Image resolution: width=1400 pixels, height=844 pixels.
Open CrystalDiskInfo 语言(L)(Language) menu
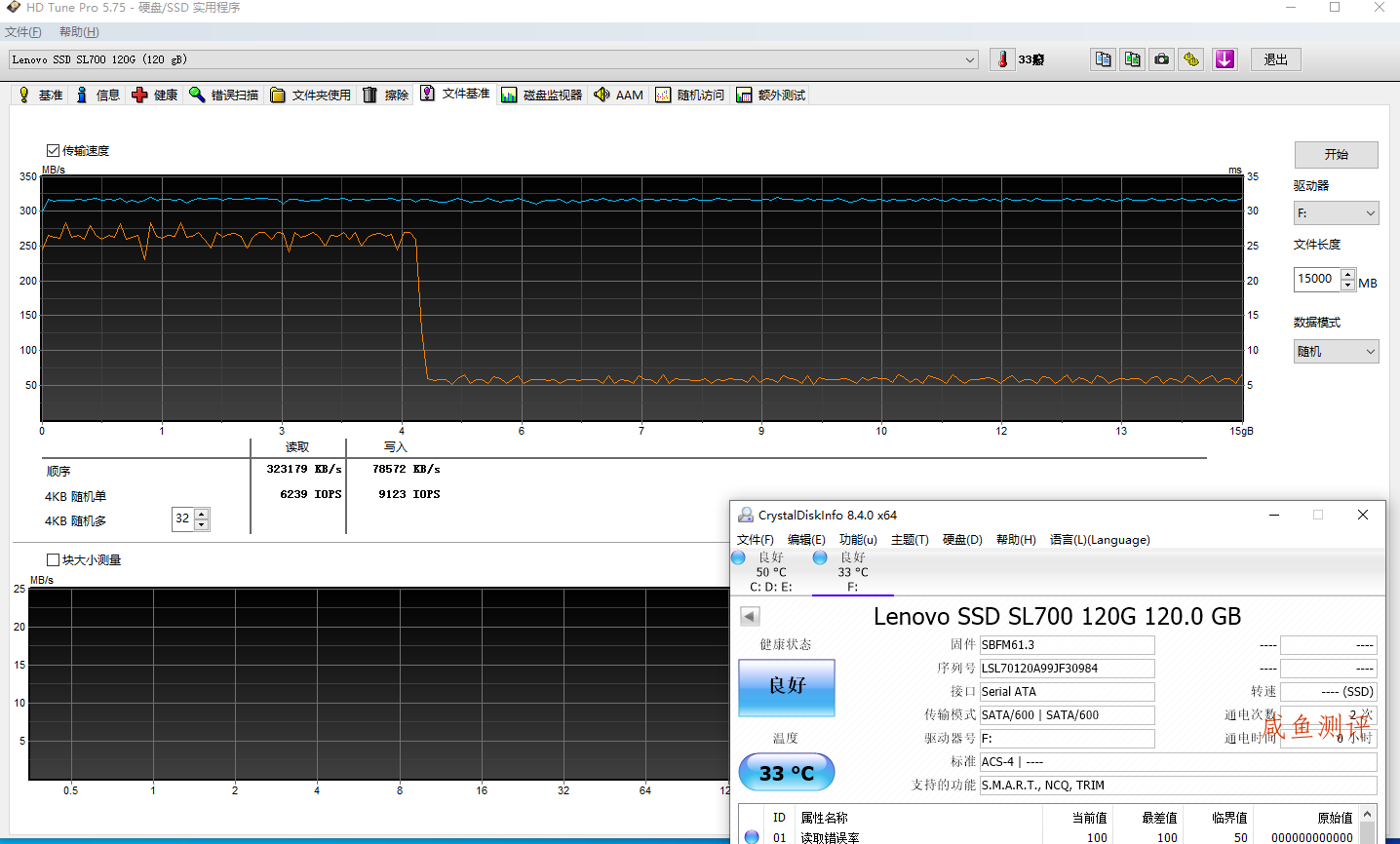point(1100,540)
